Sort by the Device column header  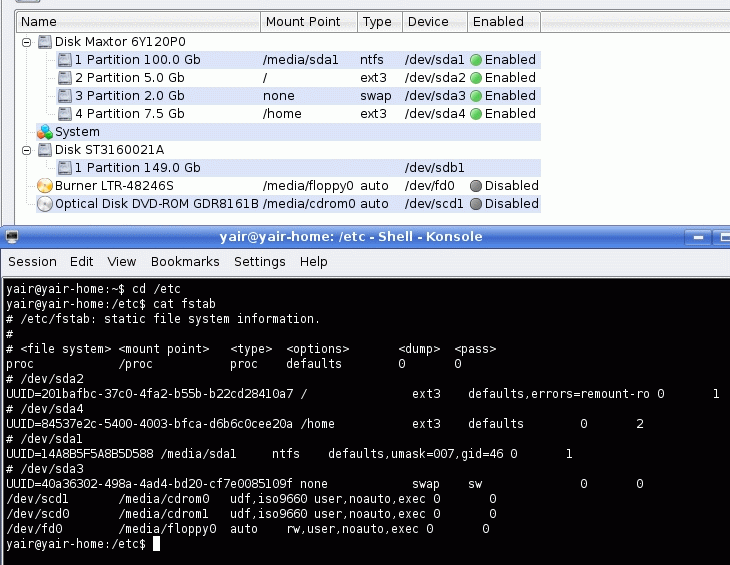pos(428,21)
